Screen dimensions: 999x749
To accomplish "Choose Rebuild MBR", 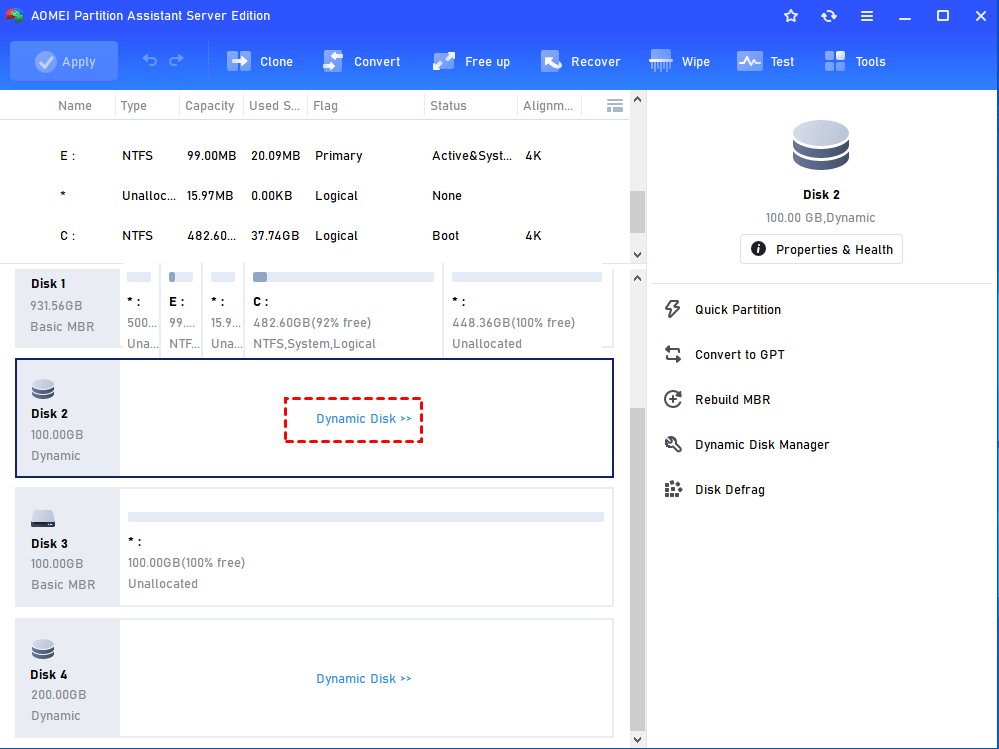I will click(x=733, y=400).
